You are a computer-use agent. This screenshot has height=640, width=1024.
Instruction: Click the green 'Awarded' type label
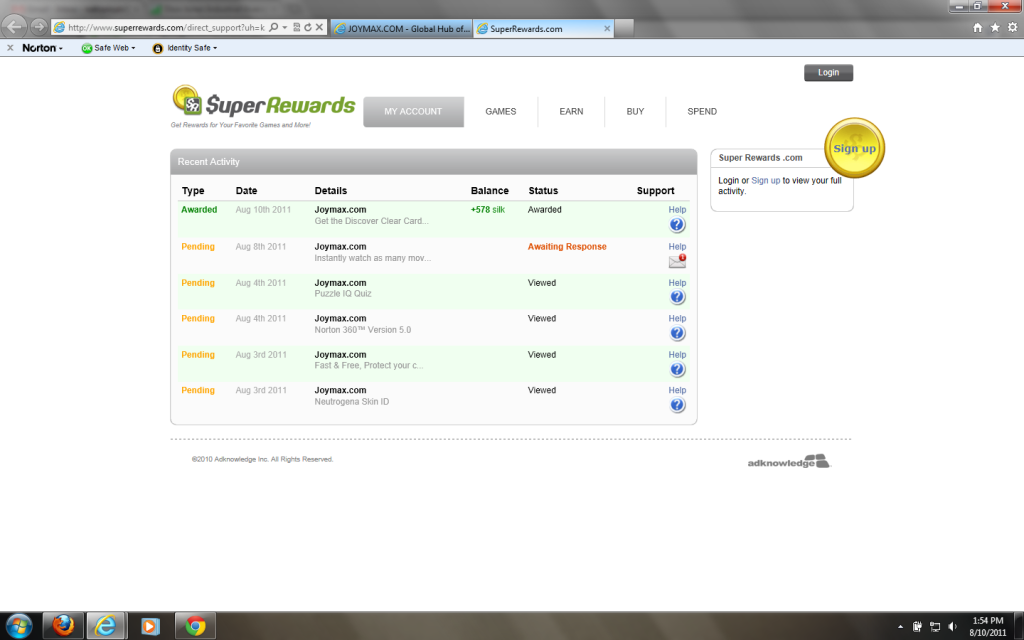coord(199,210)
